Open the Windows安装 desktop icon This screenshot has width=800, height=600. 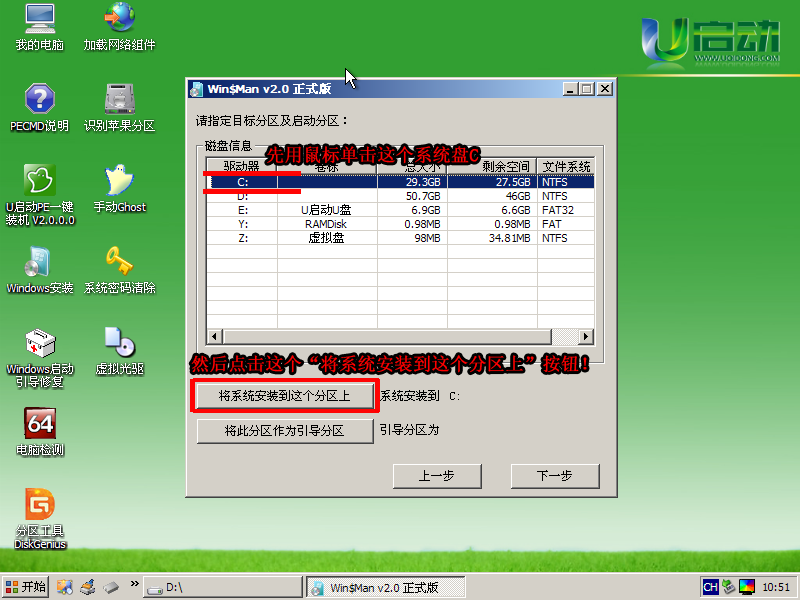(x=40, y=270)
